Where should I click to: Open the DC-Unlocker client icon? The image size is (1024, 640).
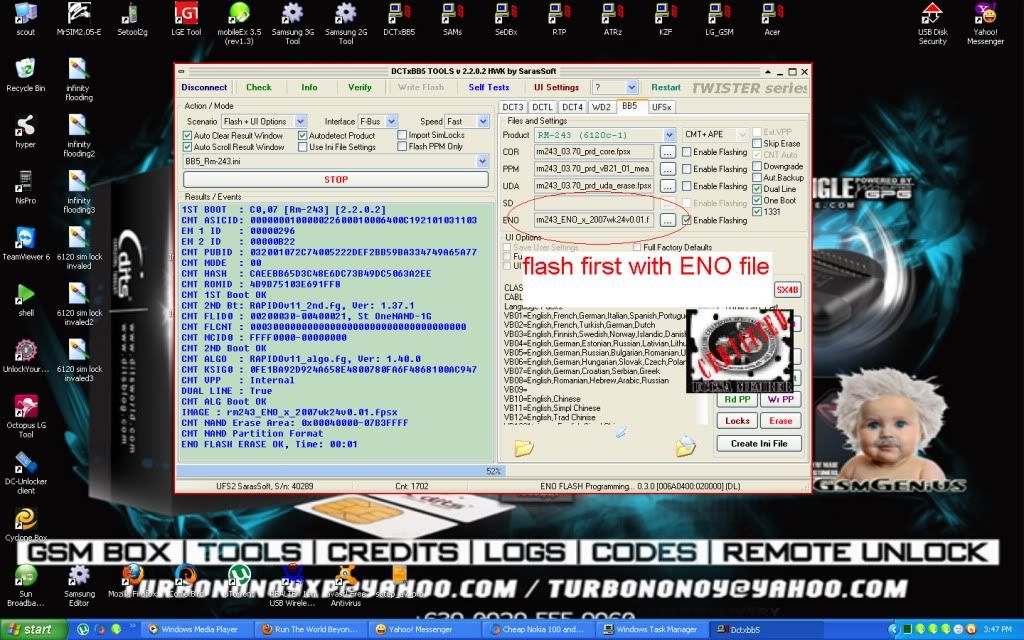point(25,473)
